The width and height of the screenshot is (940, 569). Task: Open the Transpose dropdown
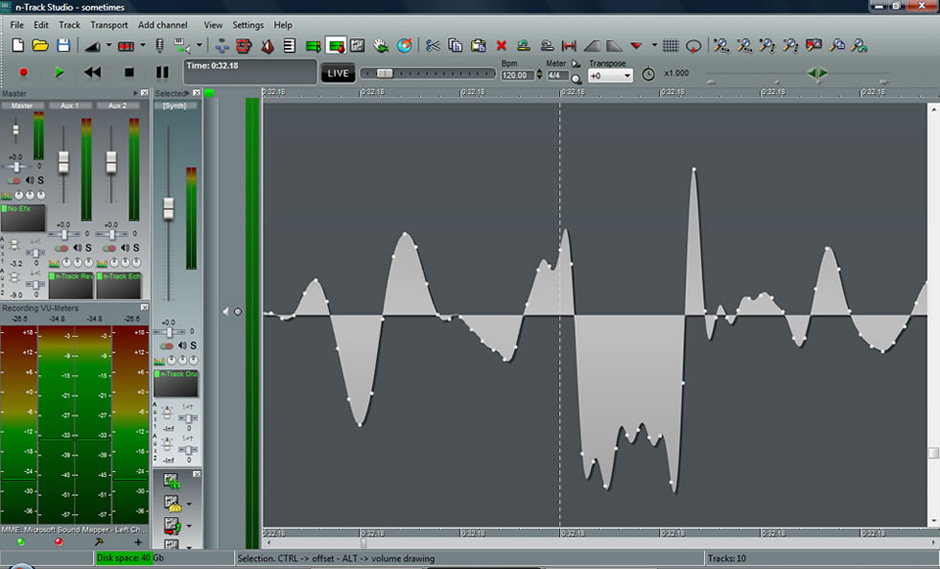627,76
